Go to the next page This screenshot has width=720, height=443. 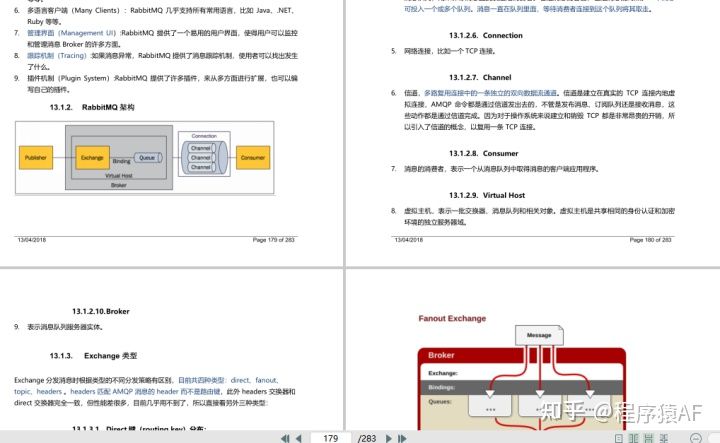point(388,438)
